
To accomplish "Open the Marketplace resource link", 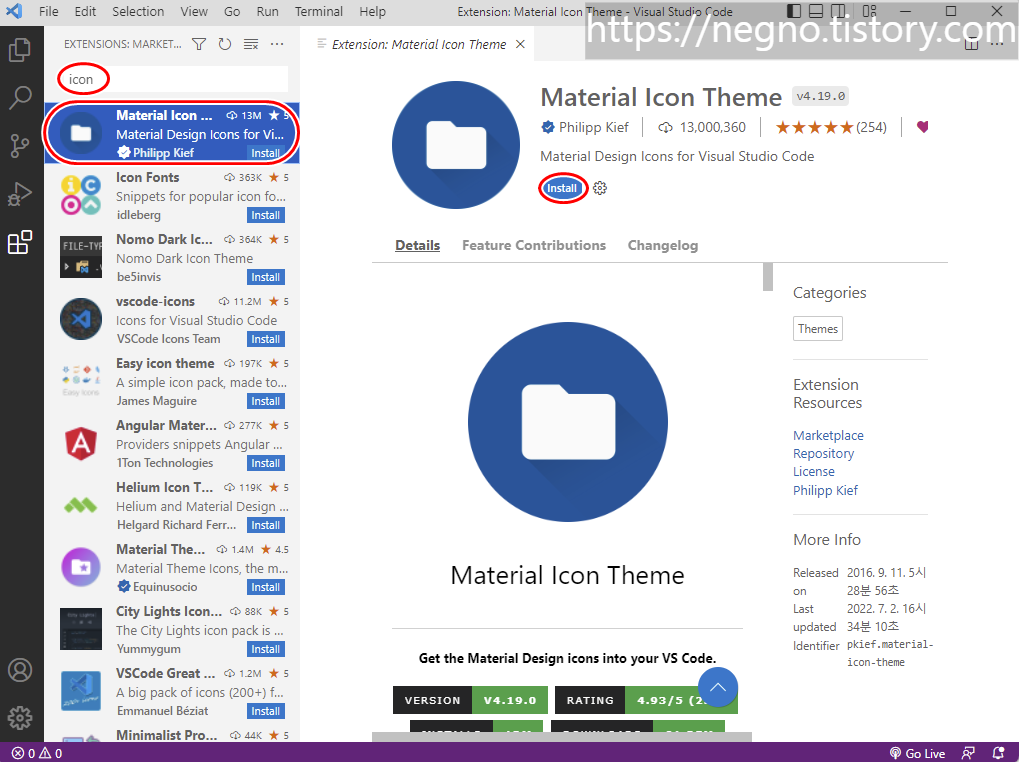I will [x=828, y=435].
